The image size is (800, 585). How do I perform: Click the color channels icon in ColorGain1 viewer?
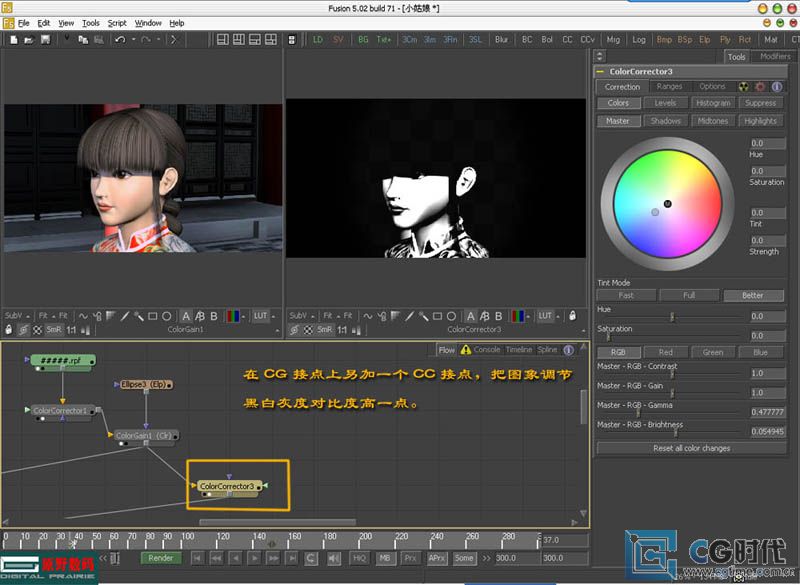[233, 316]
